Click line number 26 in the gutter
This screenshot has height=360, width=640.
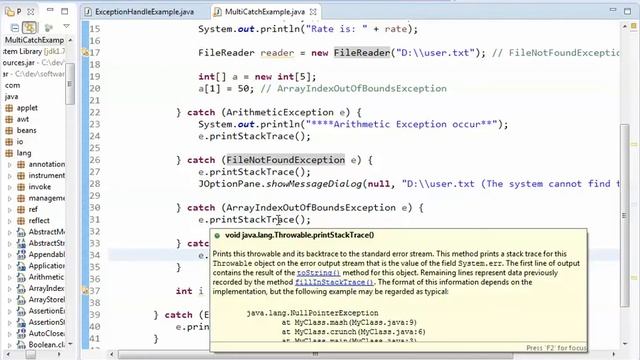[95, 160]
